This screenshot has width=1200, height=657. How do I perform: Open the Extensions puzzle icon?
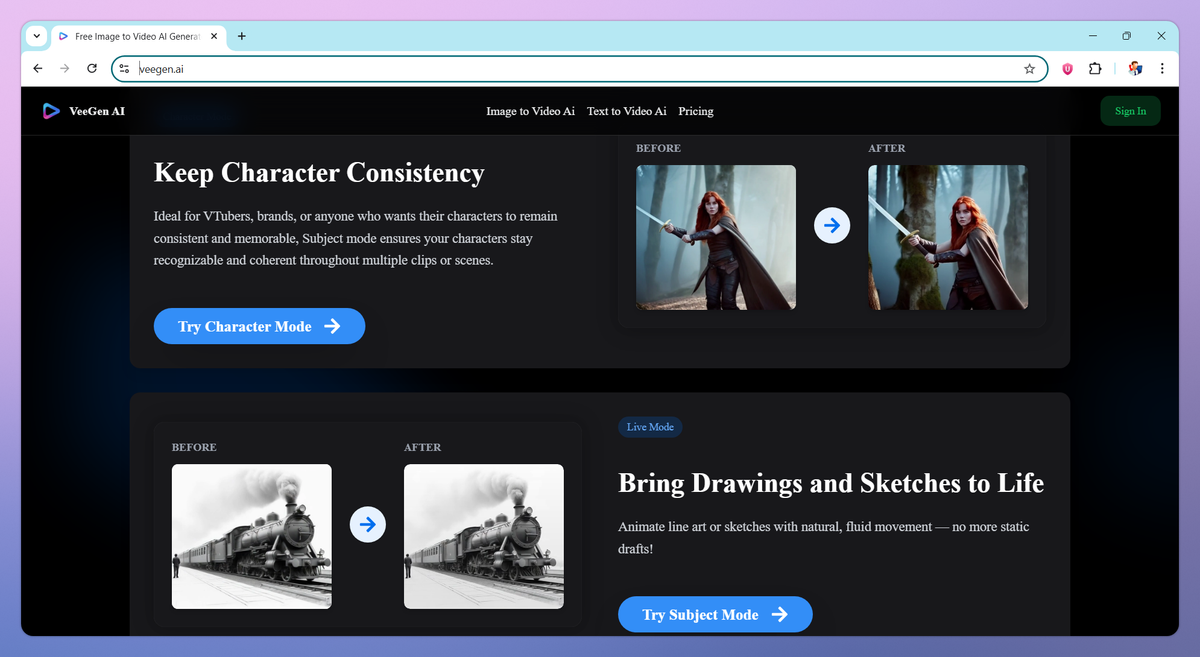pos(1095,69)
